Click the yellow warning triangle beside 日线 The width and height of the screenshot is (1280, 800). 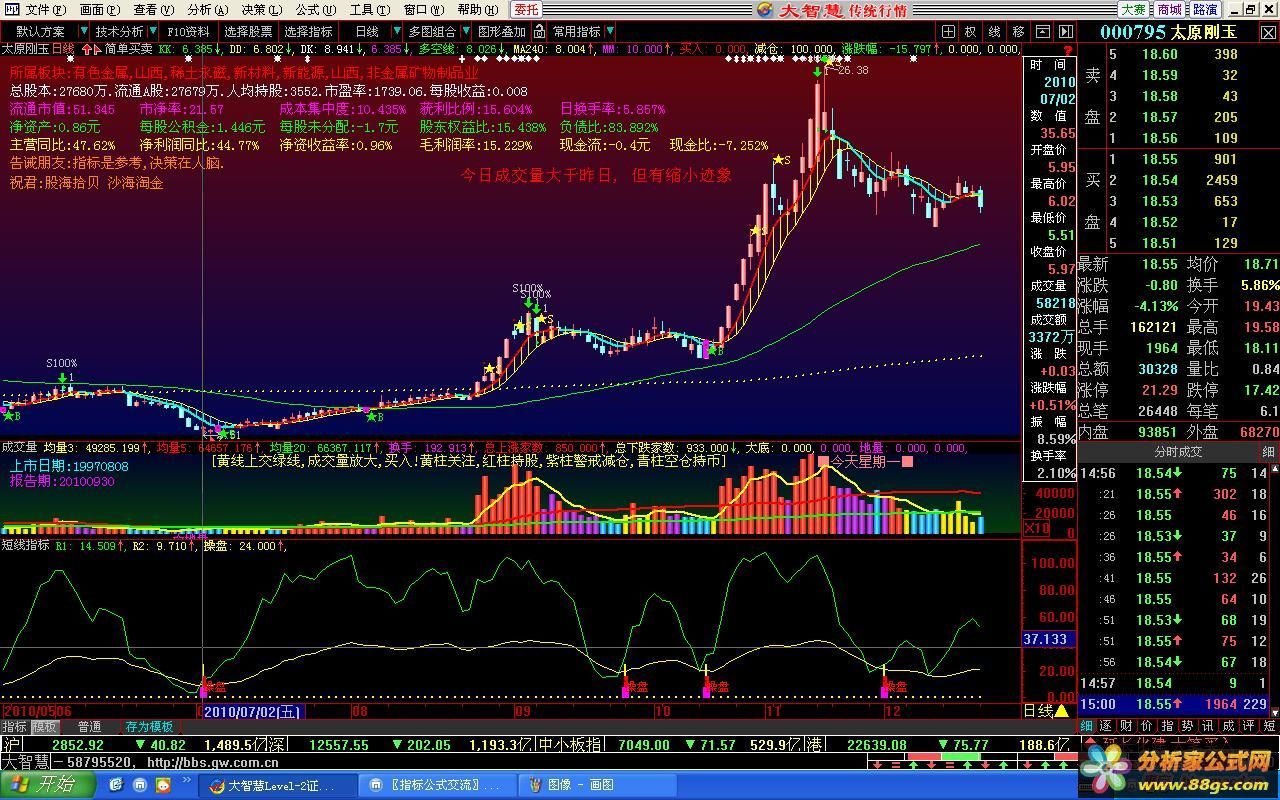click(x=1061, y=711)
